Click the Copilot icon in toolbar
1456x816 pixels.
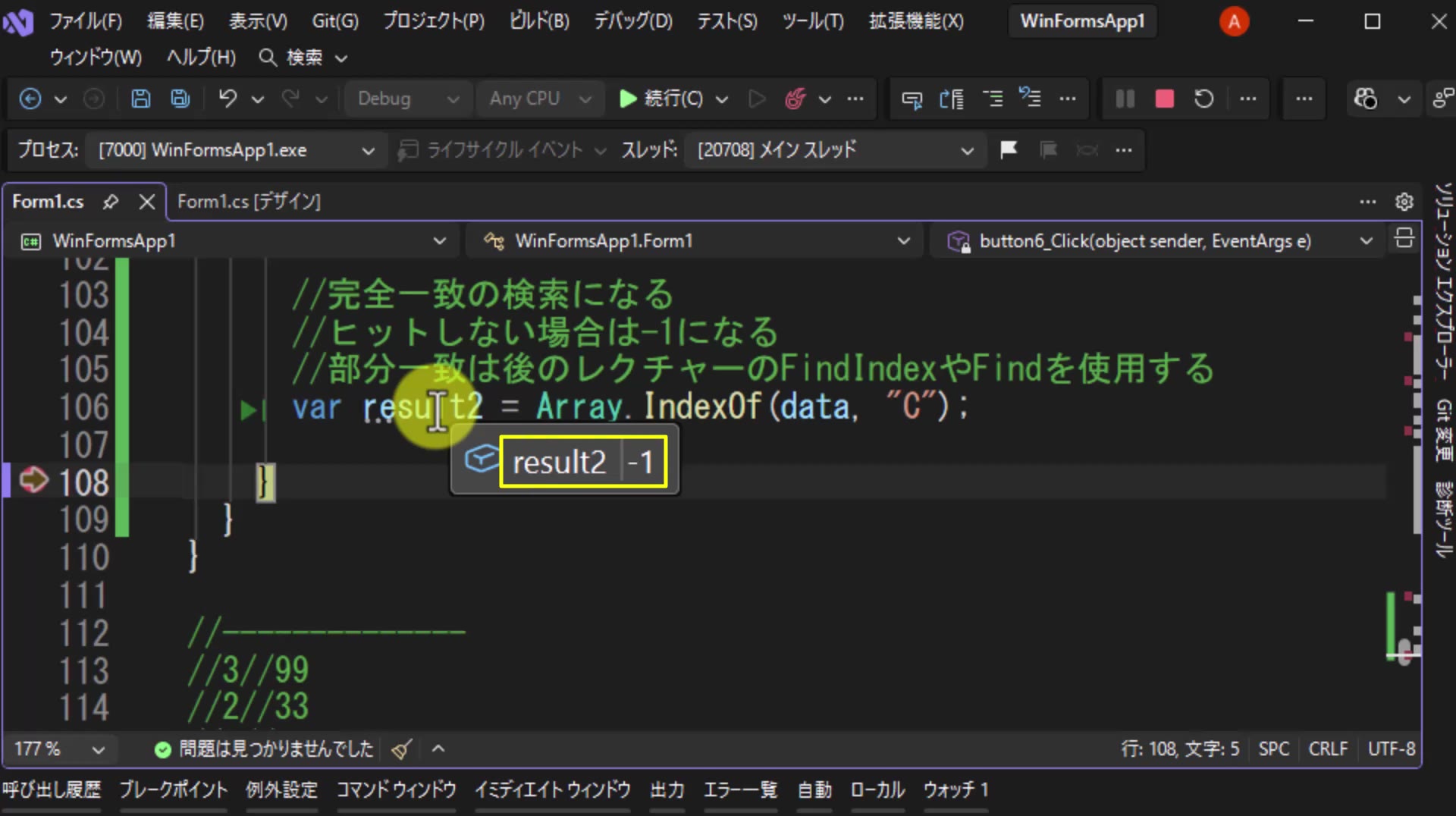click(x=1366, y=99)
